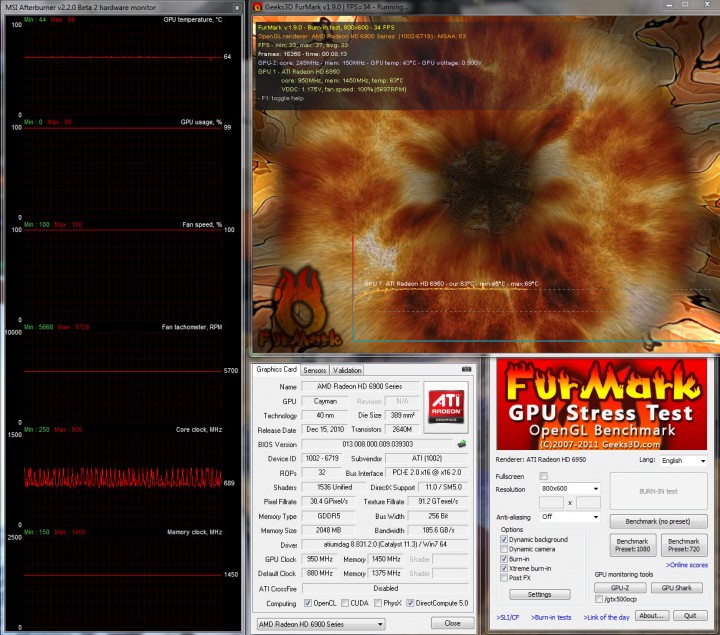Open FurMark Settings button
This screenshot has width=720, height=635.
coord(540,594)
